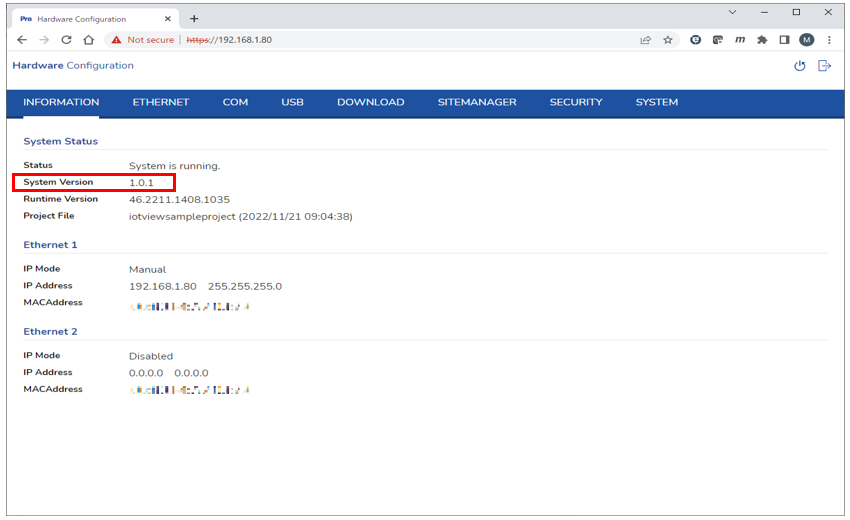This screenshot has height=520, width=850.
Task: Click the Not secure label text
Action: 151,40
